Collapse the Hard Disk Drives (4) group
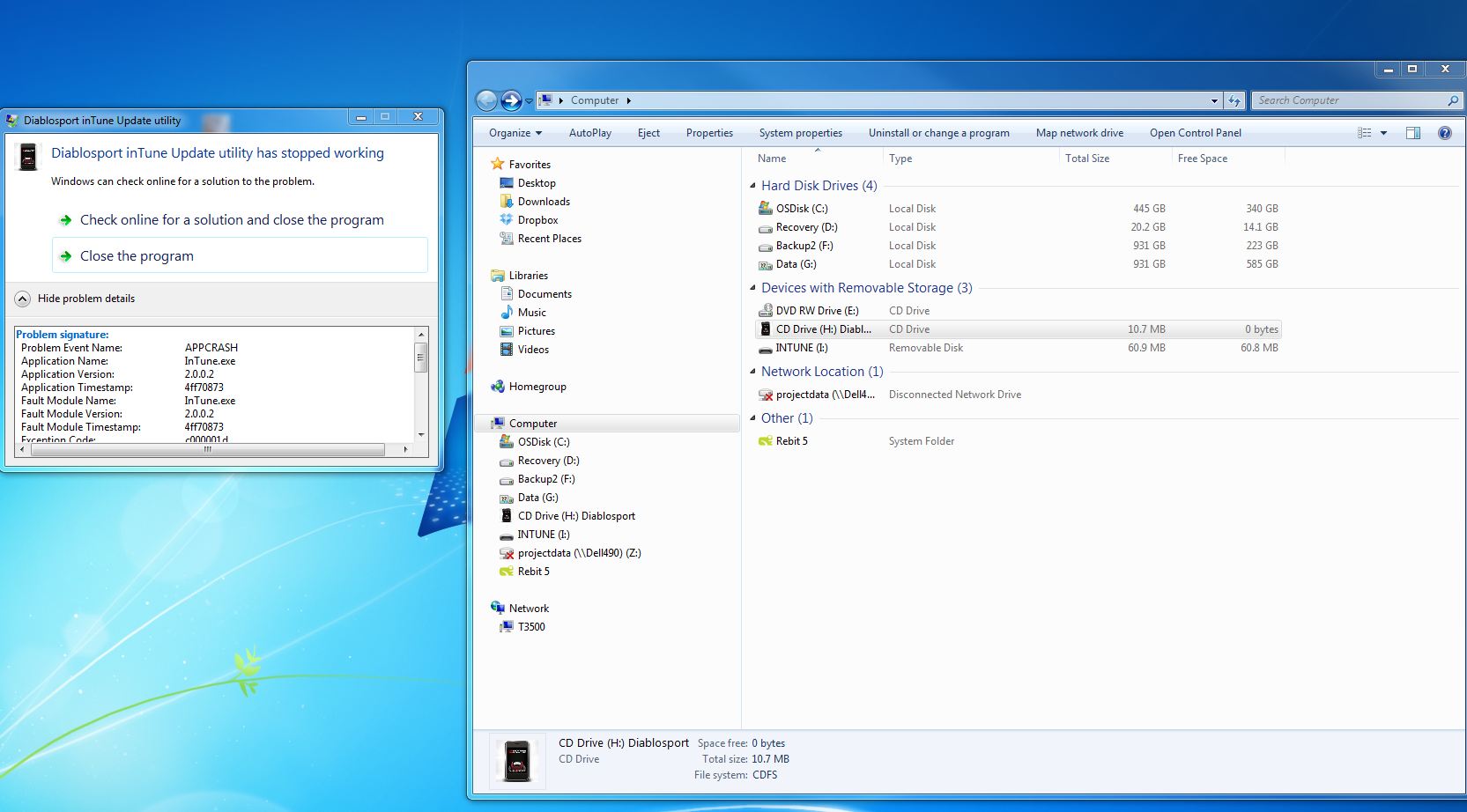The width and height of the screenshot is (1467, 812). click(x=752, y=186)
